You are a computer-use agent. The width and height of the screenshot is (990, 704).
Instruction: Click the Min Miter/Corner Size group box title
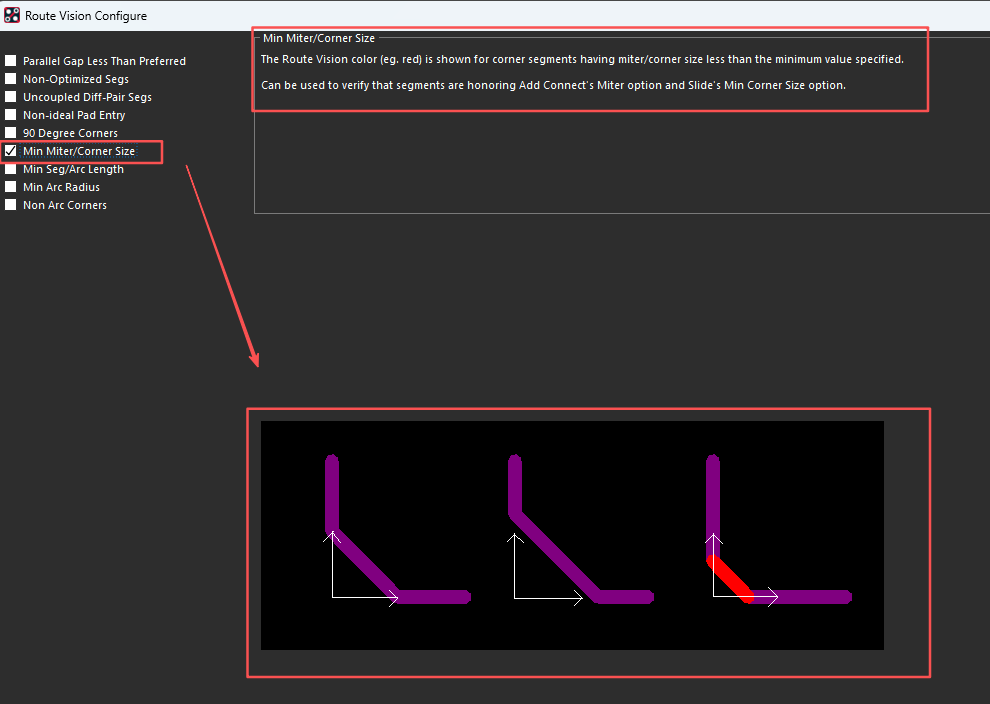click(x=318, y=38)
